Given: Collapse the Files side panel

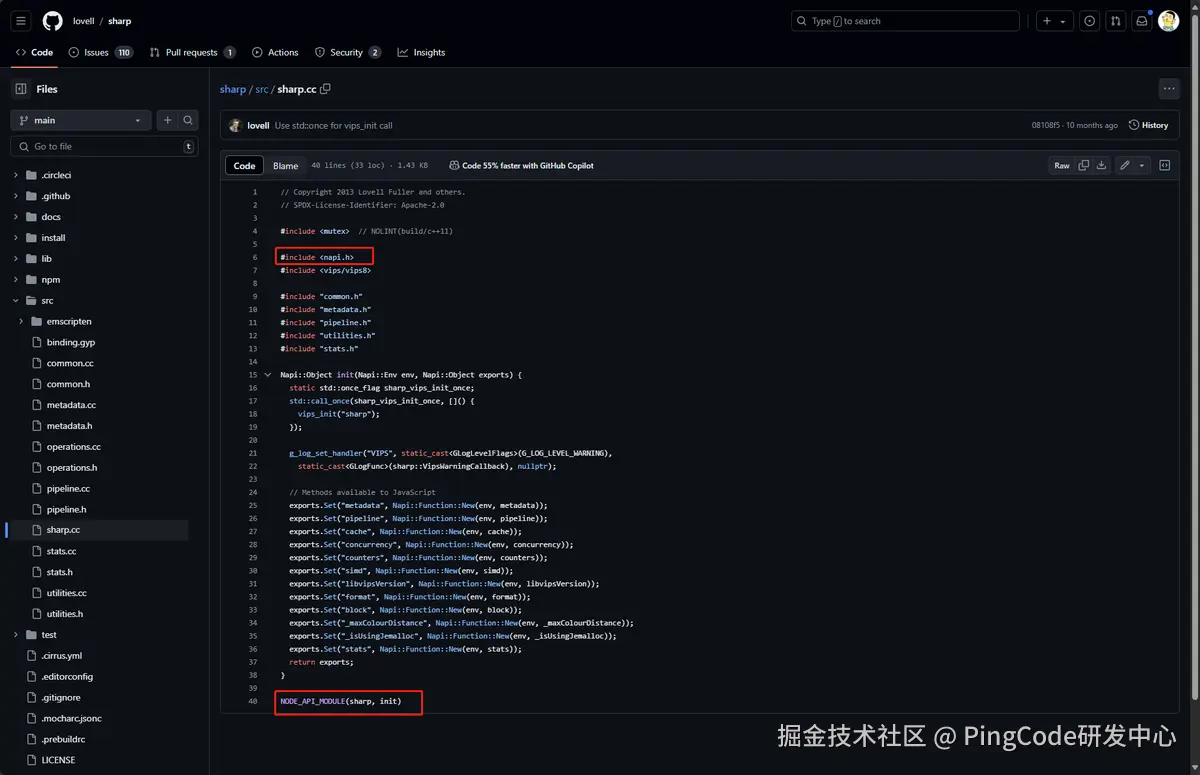Looking at the screenshot, I should point(21,89).
